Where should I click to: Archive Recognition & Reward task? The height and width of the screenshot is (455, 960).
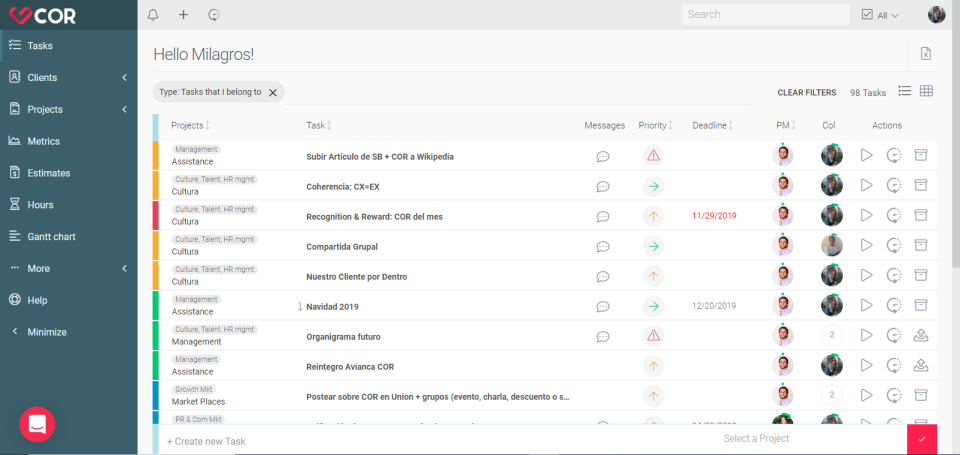click(920, 215)
